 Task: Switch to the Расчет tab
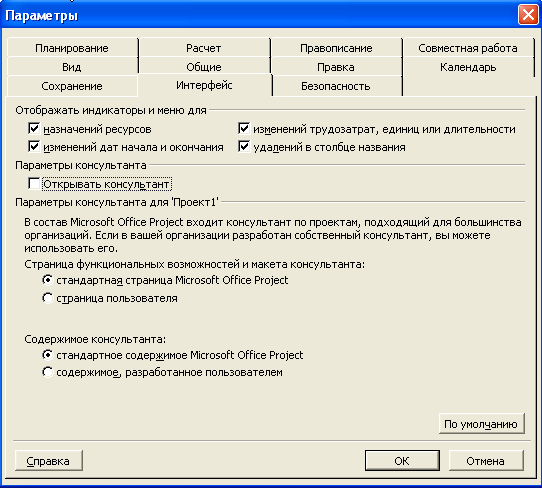204,48
